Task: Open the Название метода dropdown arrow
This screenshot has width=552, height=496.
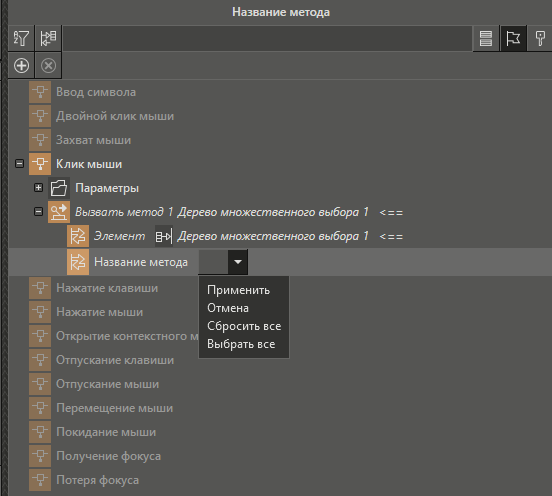Action: (238, 262)
